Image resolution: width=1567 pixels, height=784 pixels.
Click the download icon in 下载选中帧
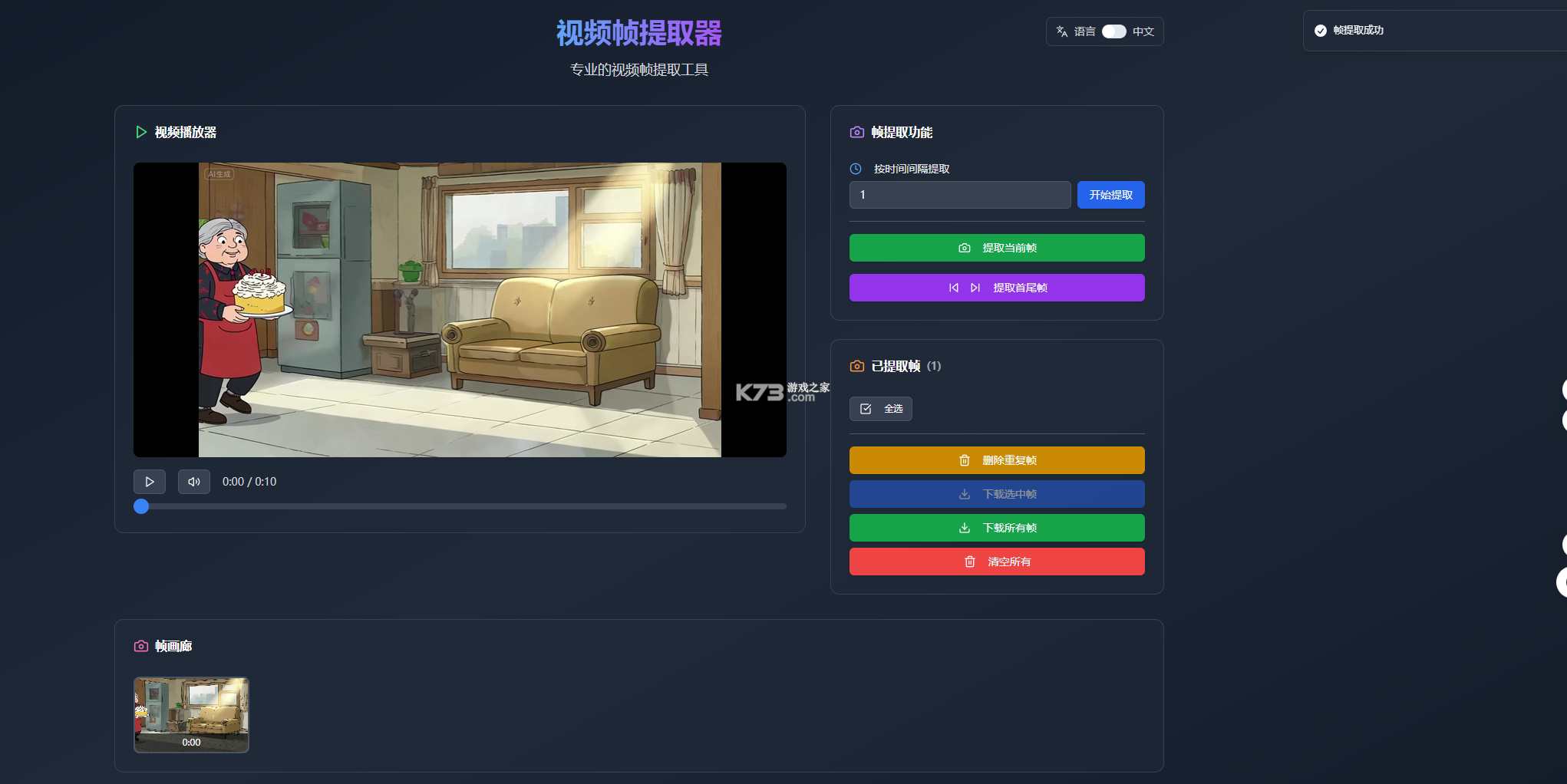pos(965,494)
